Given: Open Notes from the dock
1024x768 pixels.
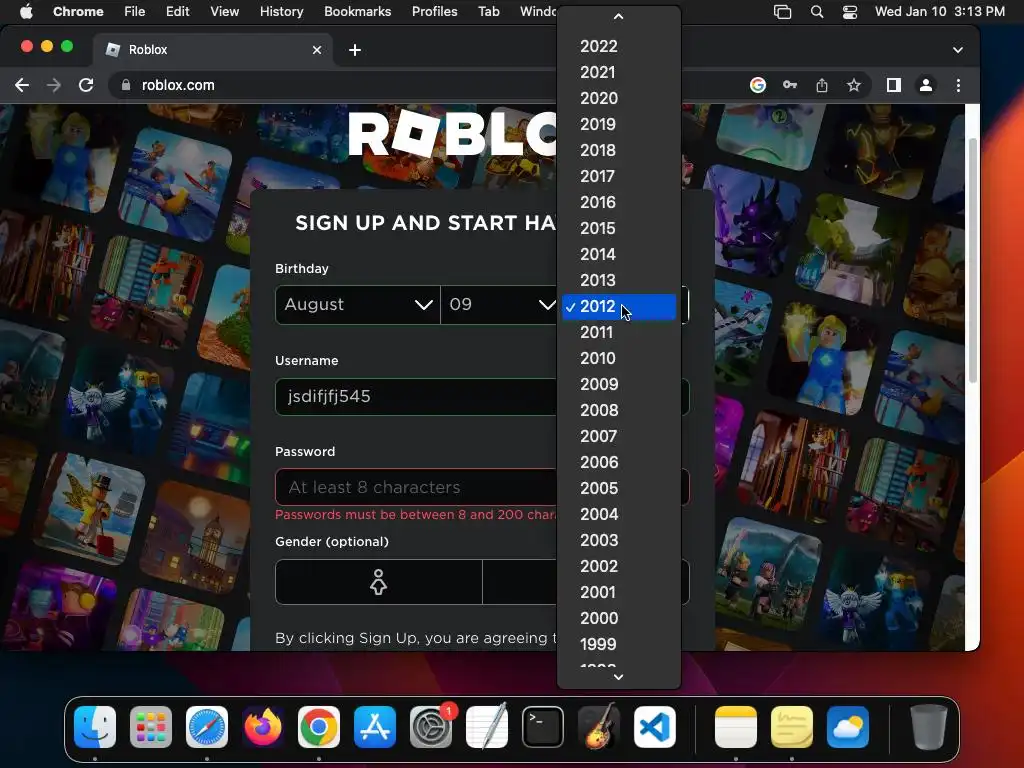Looking at the screenshot, I should point(736,727).
